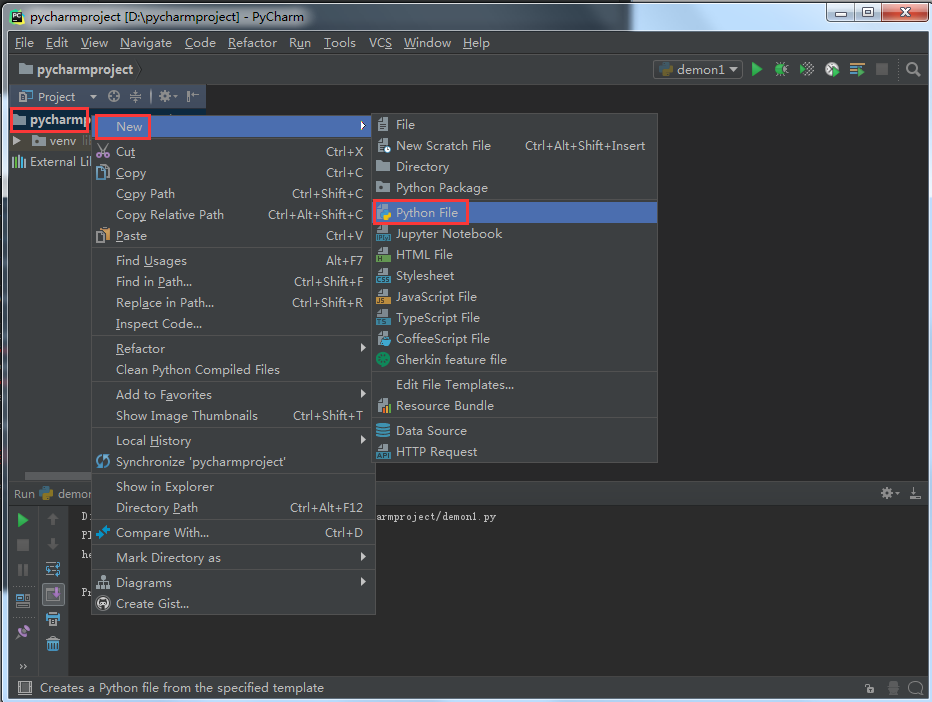This screenshot has width=932, height=702.
Task: Select Python Package in the New submenu
Action: pos(515,188)
